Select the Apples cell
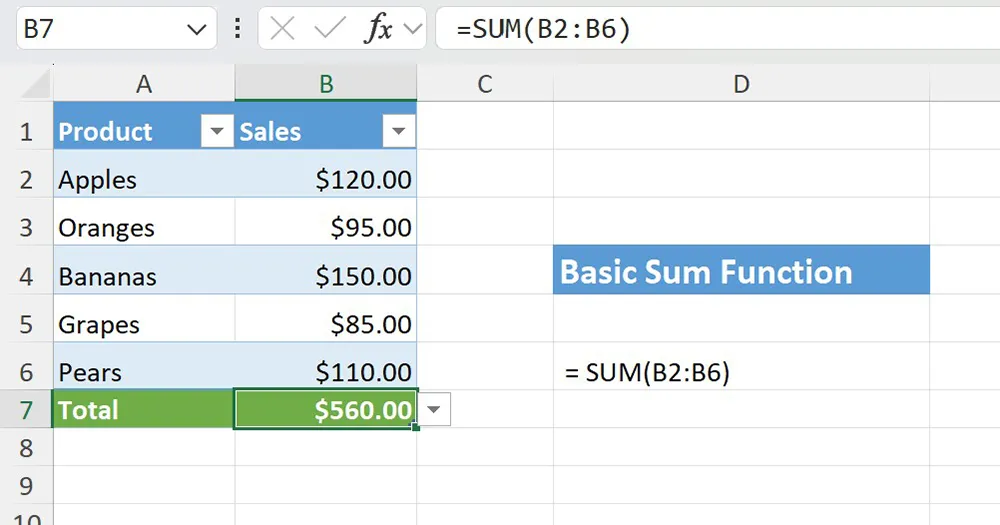This screenshot has width=1000, height=525. point(144,180)
